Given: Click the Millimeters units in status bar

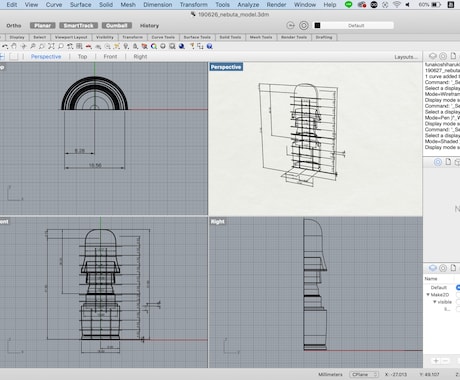Looking at the screenshot, I should tap(330, 374).
